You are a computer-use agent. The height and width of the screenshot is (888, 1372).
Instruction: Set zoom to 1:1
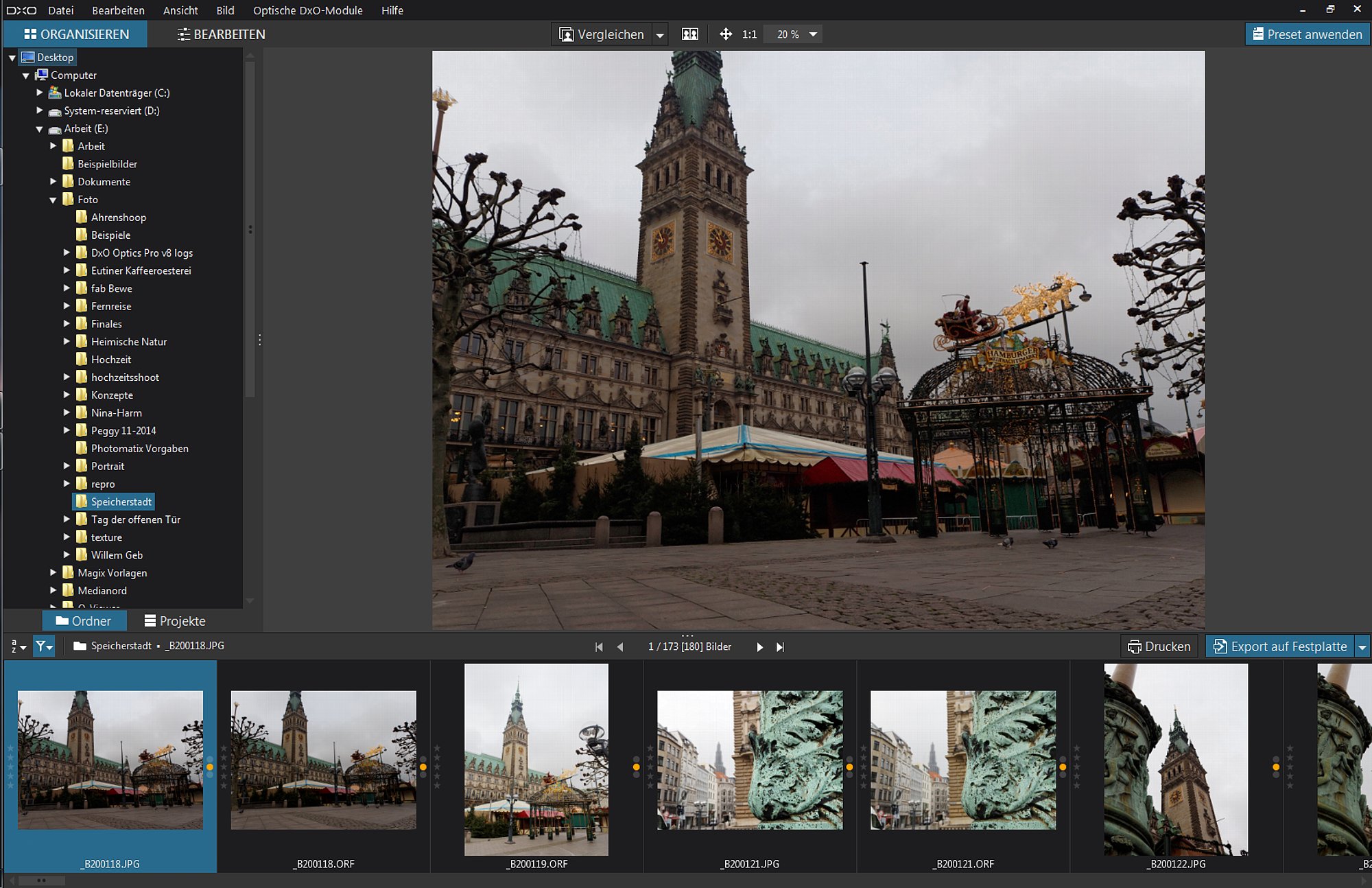(749, 34)
